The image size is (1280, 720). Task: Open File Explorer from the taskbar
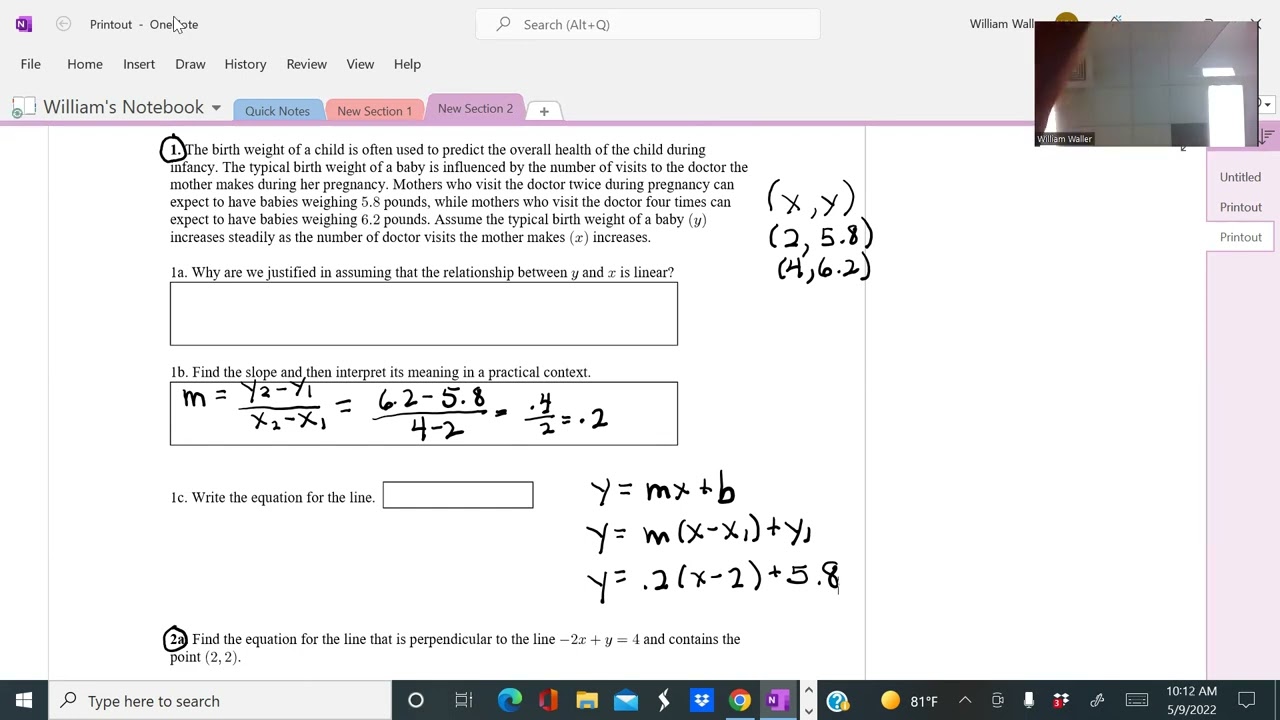587,700
